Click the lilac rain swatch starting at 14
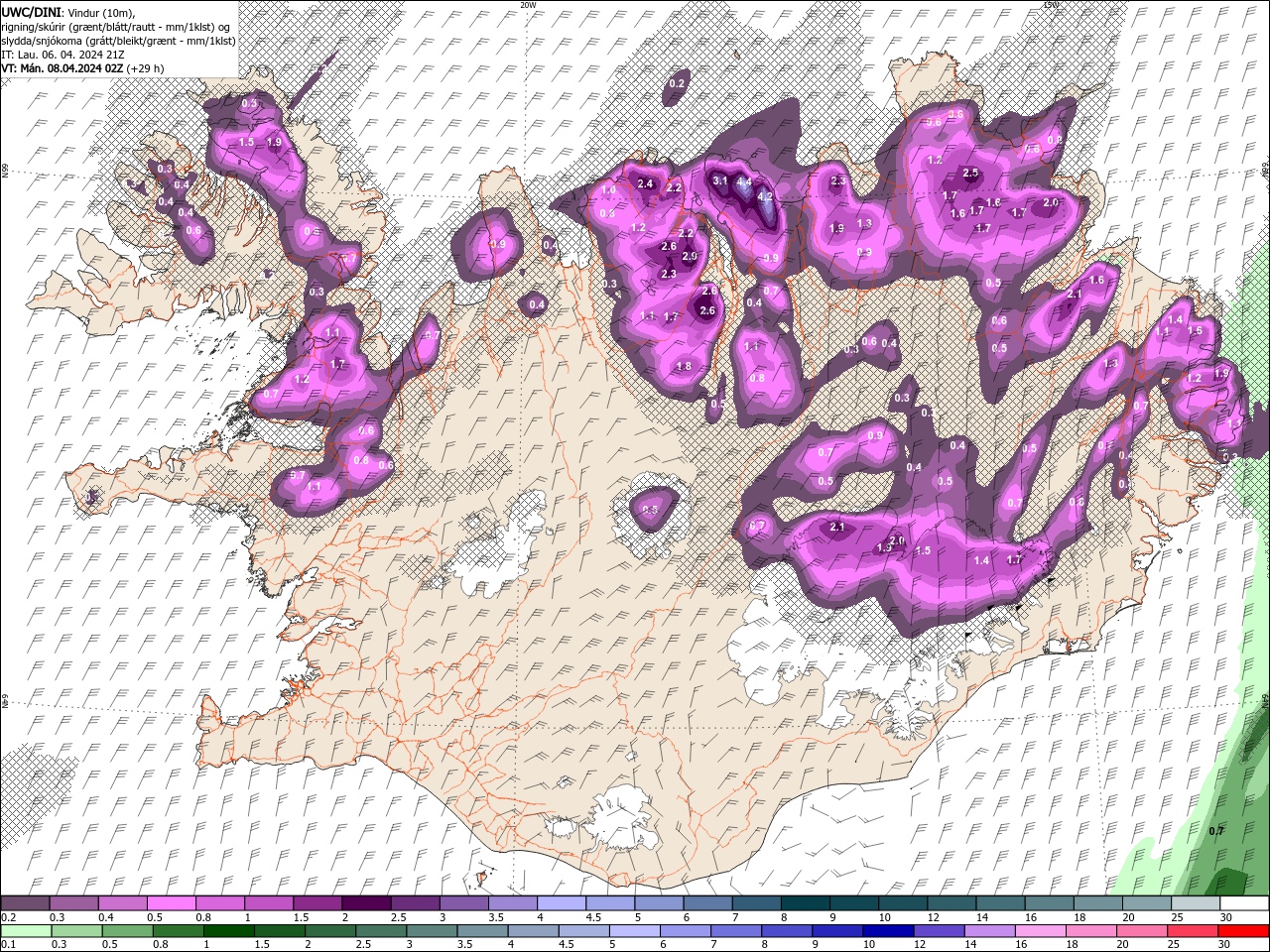This screenshot has width=1270, height=952. tap(989, 931)
